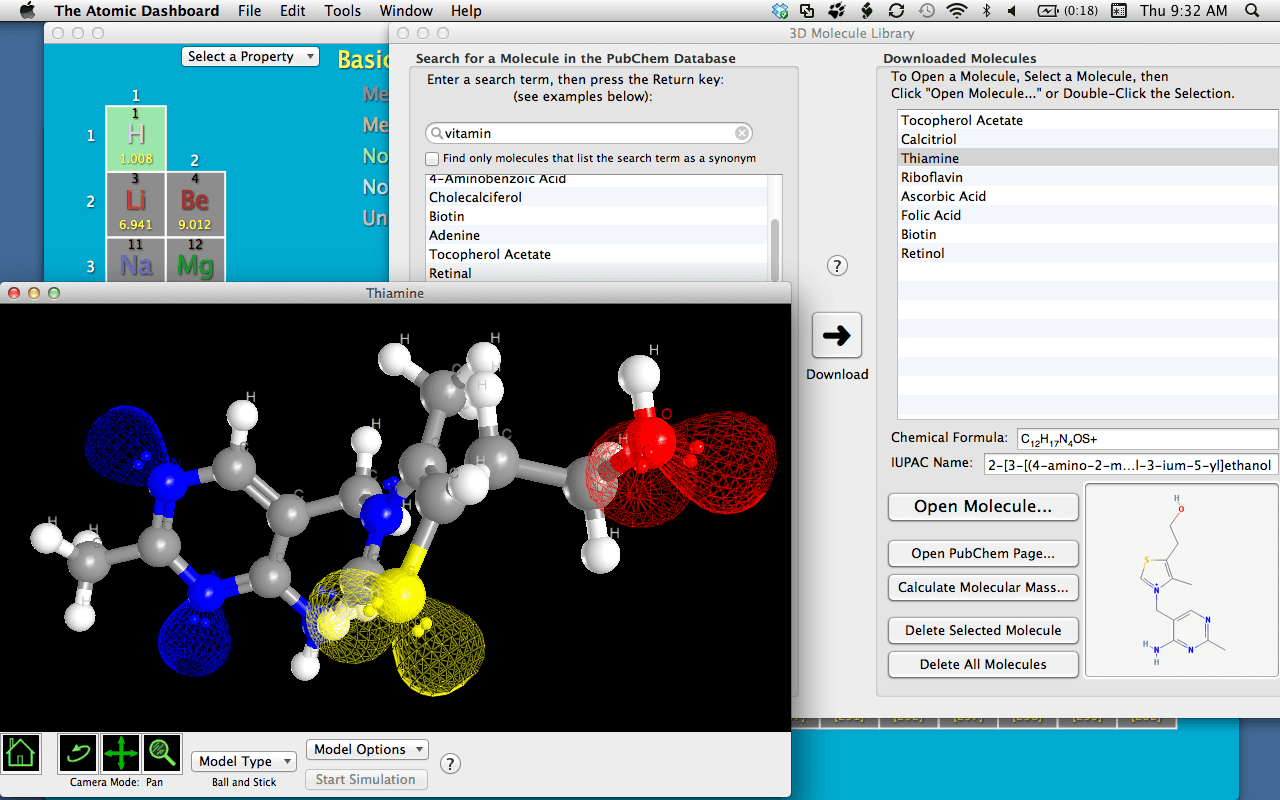Click the paw print menu bar icon
The width and height of the screenshot is (1280, 800).
coord(836,11)
